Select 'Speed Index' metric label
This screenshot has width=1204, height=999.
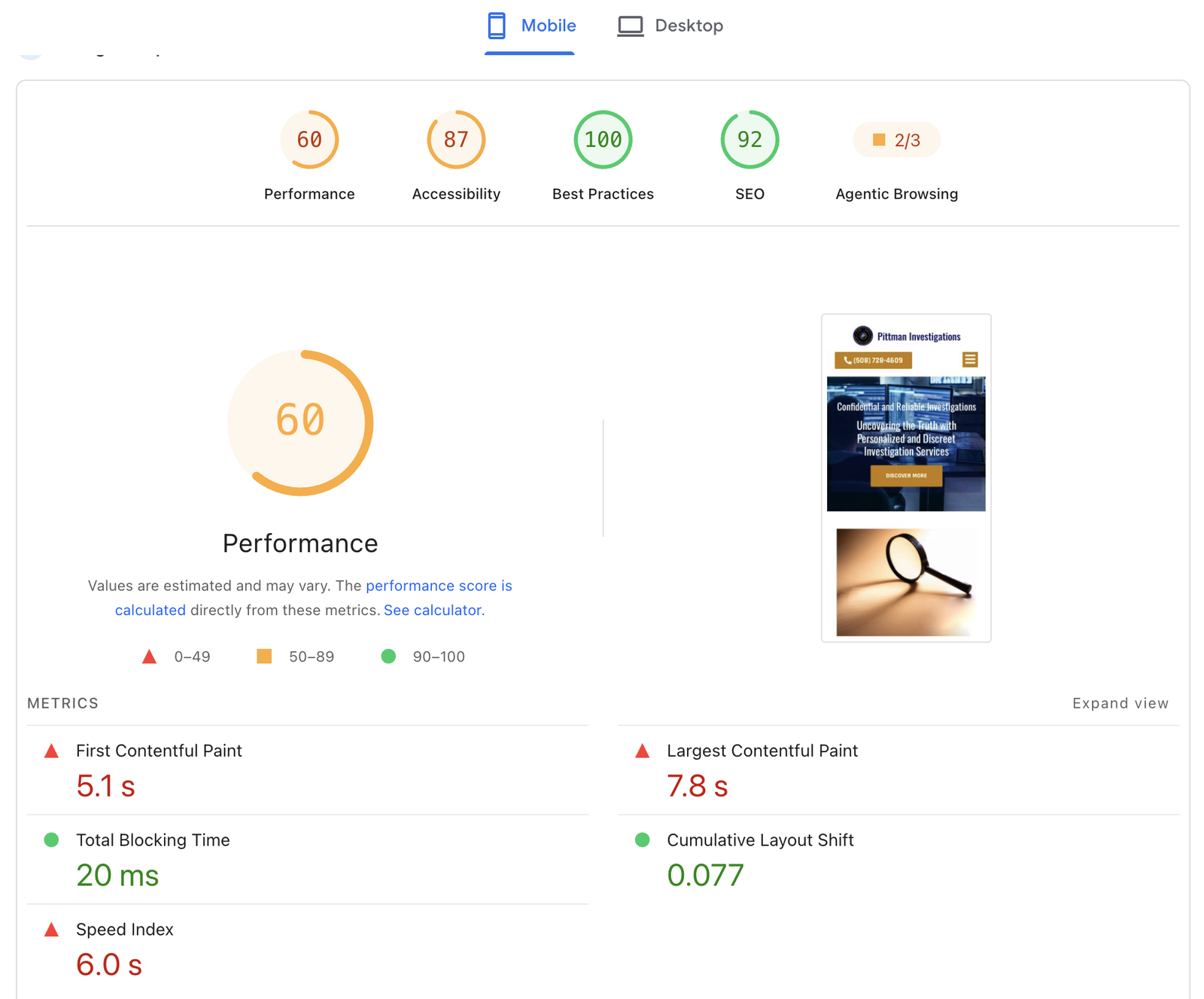point(125,930)
